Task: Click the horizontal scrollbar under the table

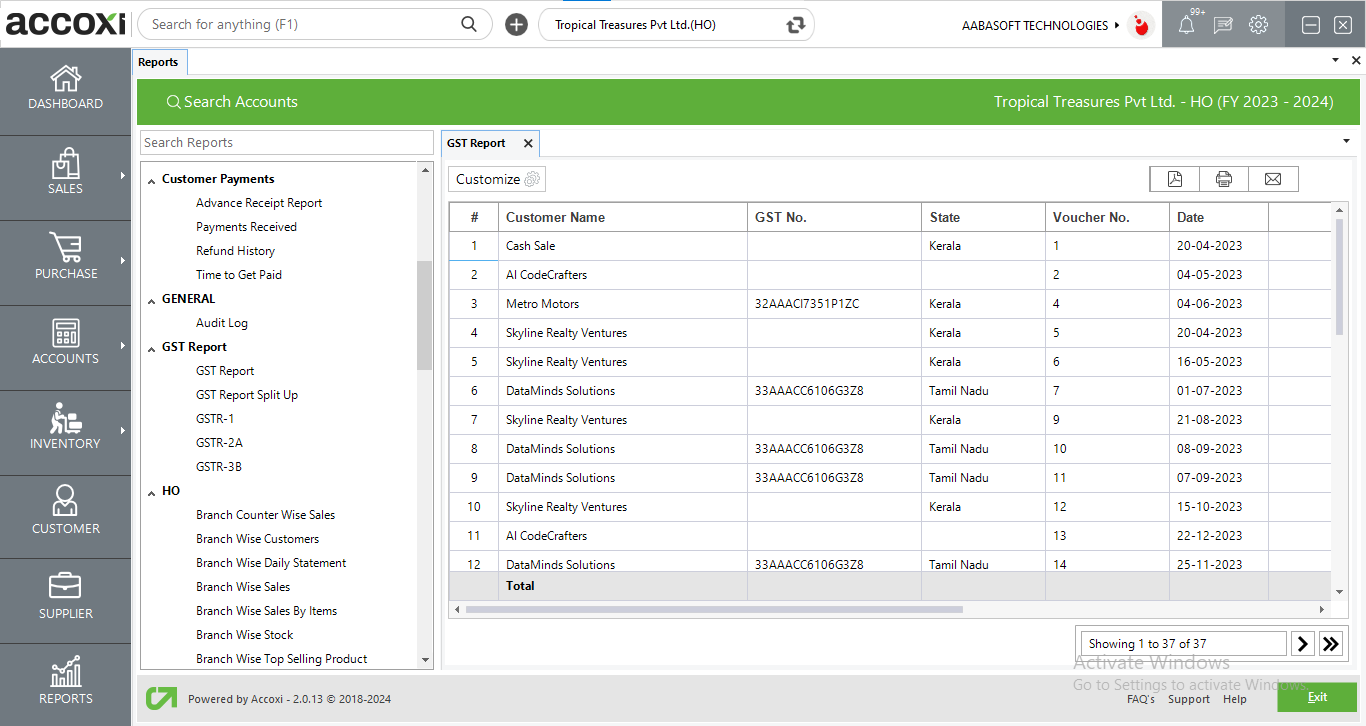Action: pos(713,609)
